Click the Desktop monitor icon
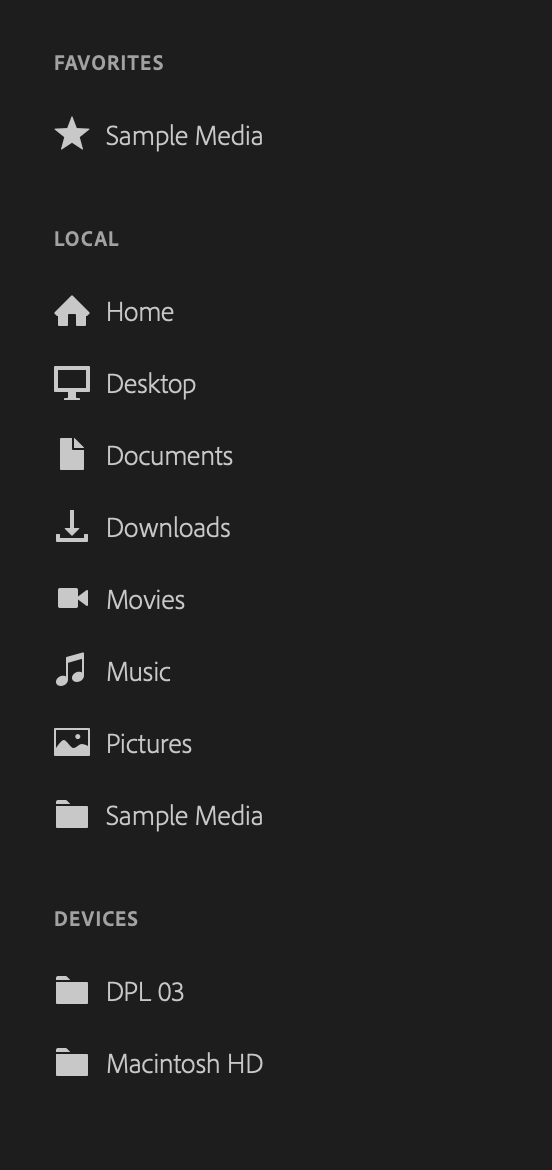 point(72,383)
